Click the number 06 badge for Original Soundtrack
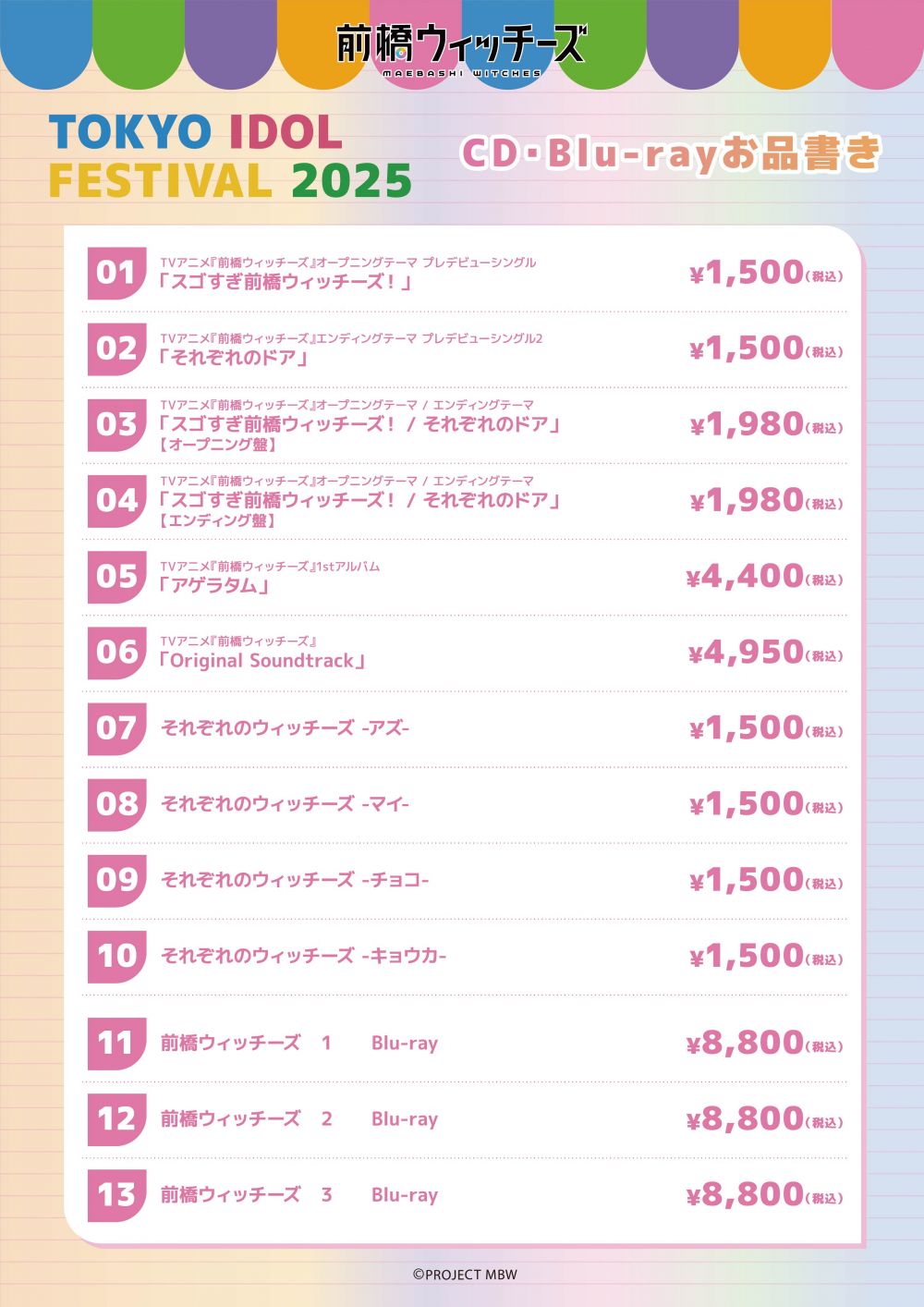 click(x=116, y=653)
